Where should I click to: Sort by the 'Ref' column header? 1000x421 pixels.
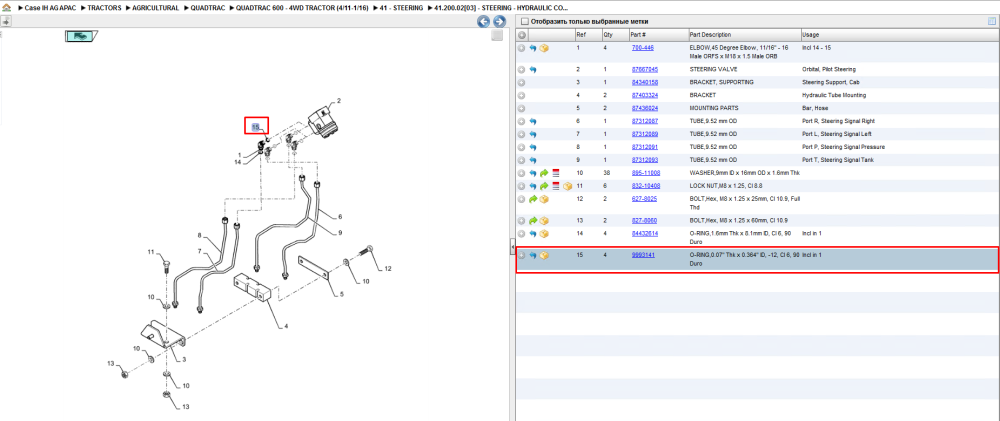pos(587,35)
